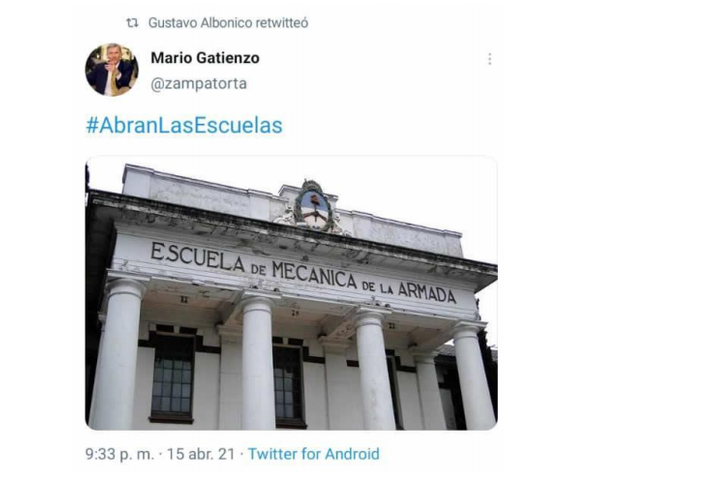The height and width of the screenshot is (480, 720).
Task: Click the rightmost white column in the photo
Action: coord(473,378)
